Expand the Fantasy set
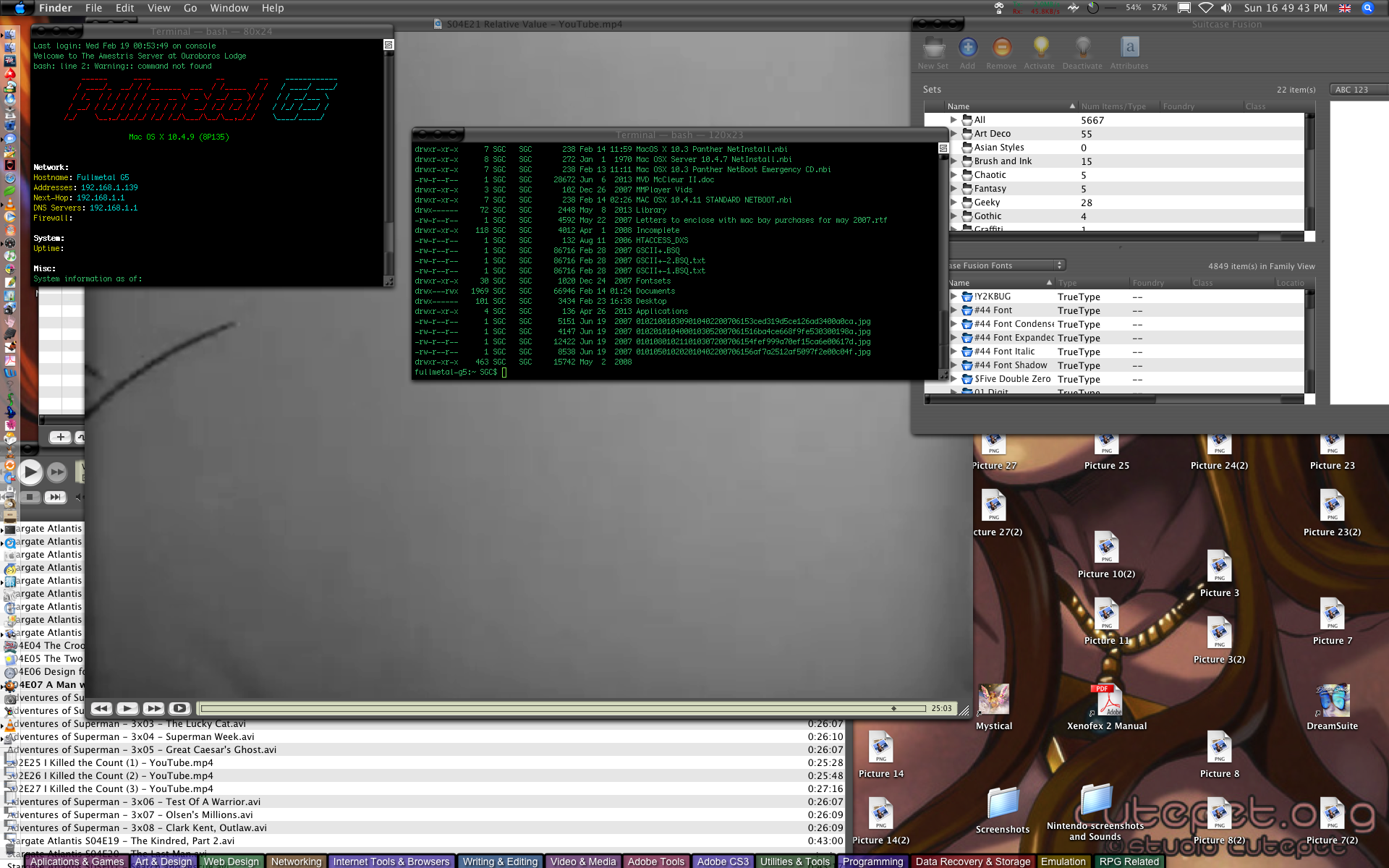This screenshot has width=1389, height=868. tap(953, 189)
